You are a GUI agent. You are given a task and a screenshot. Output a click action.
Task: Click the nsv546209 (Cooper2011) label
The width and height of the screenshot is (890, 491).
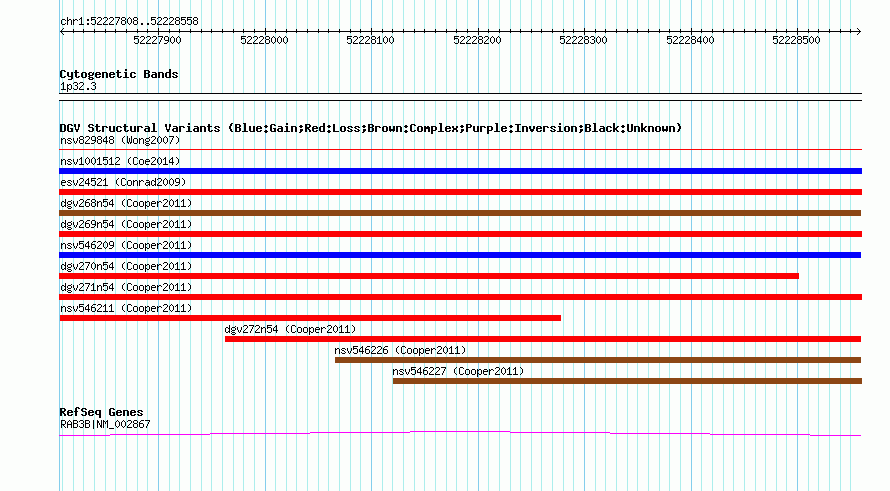(126, 245)
